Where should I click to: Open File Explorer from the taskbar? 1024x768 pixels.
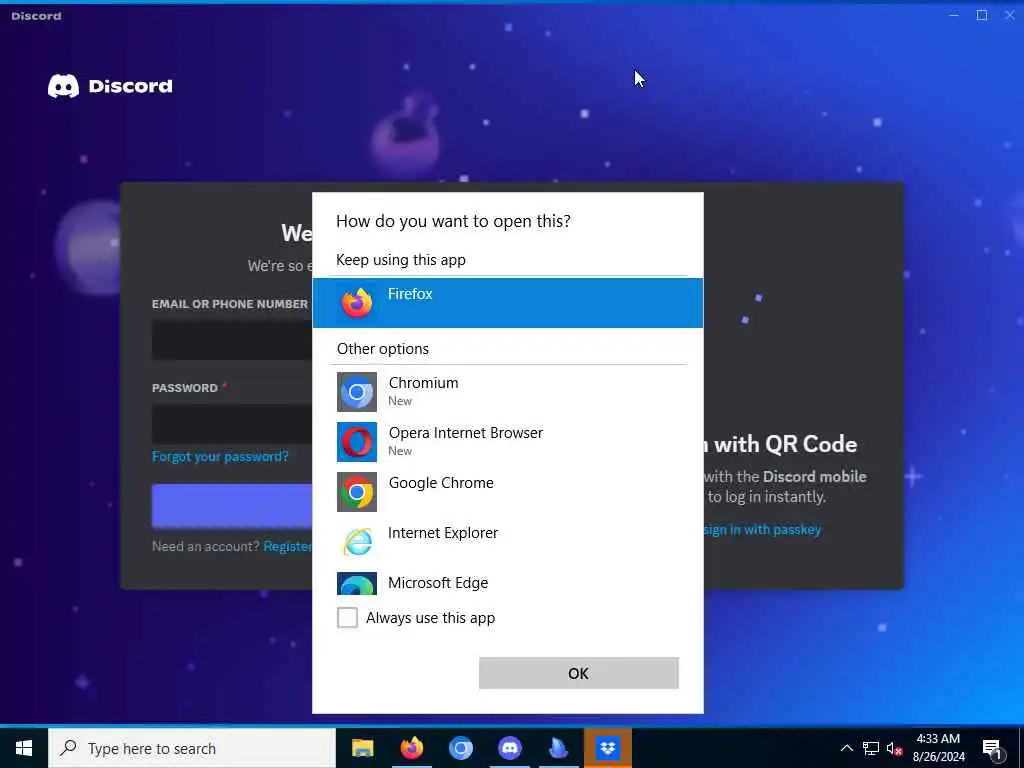click(x=362, y=748)
